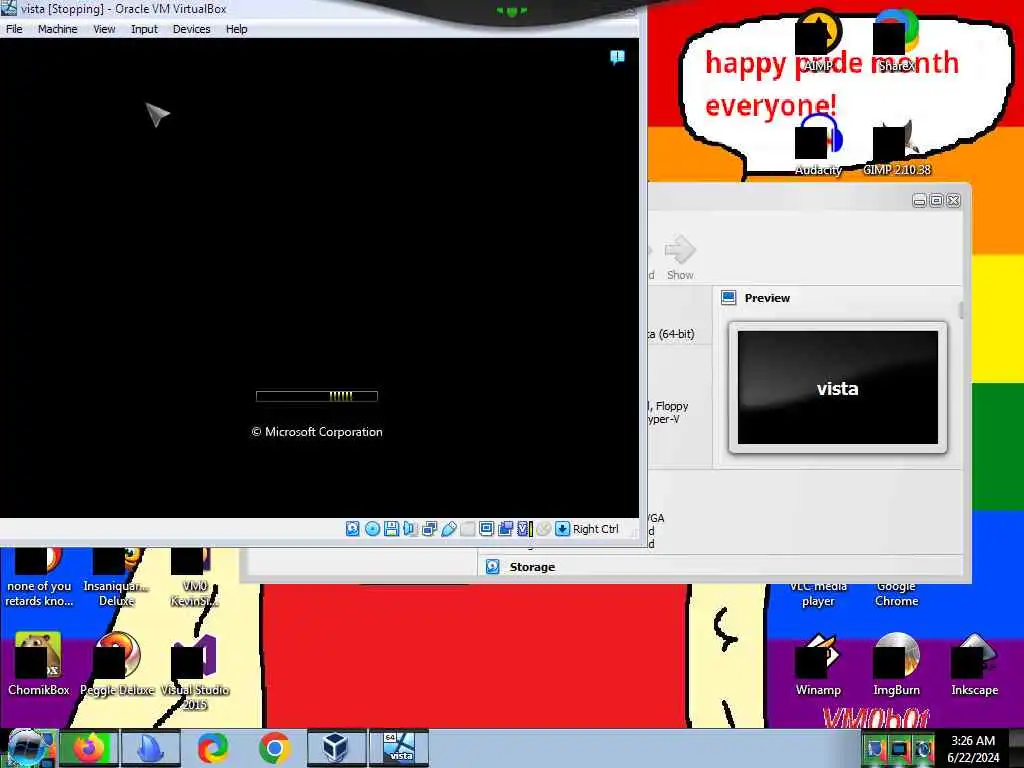Select the ShareX desktop icon
Screen dimensions: 1024x768
[x=896, y=40]
